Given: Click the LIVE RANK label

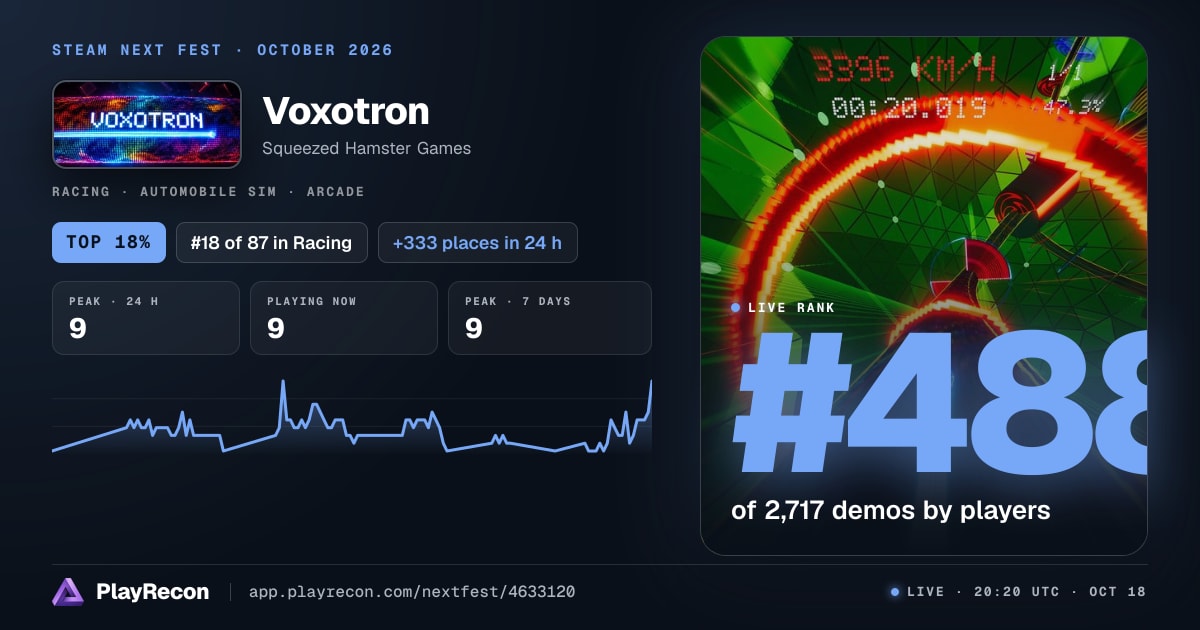Looking at the screenshot, I should (x=791, y=308).
